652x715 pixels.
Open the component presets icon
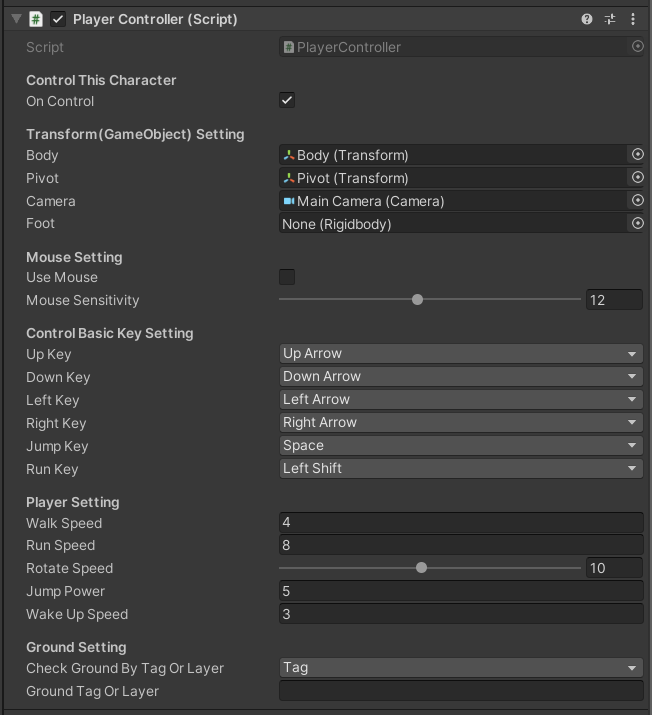tap(610, 19)
